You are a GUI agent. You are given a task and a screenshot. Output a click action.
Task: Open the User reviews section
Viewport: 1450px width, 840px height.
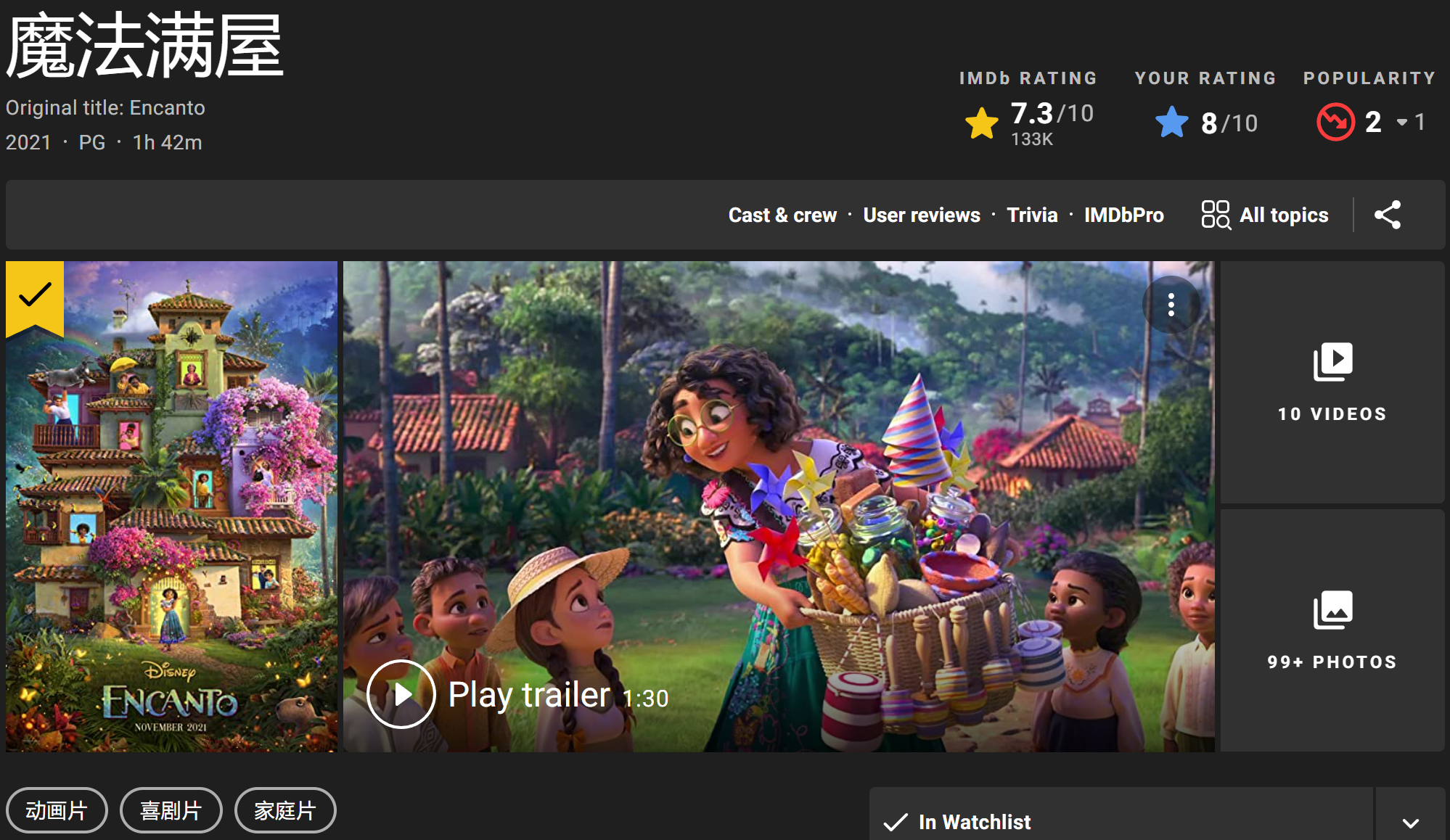click(922, 215)
